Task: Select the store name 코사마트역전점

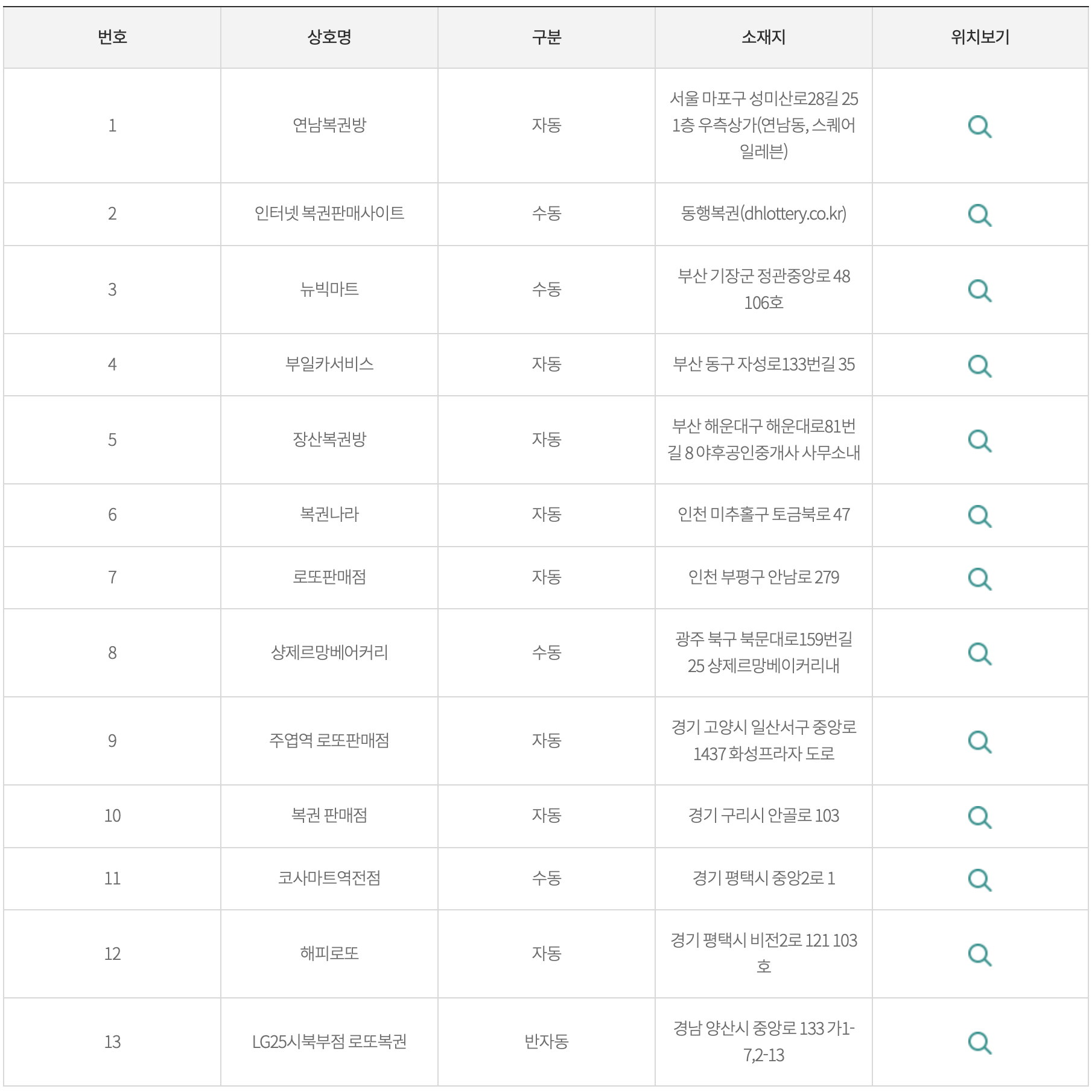Action: point(329,878)
